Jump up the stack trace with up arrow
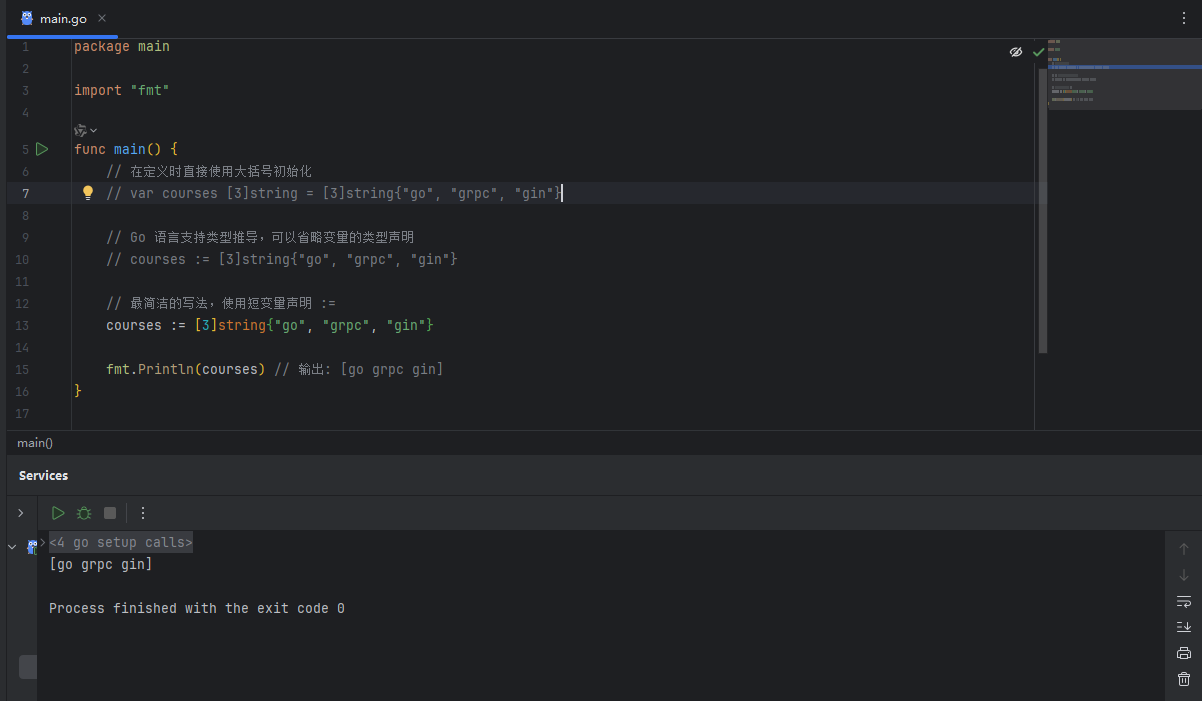 [1184, 549]
